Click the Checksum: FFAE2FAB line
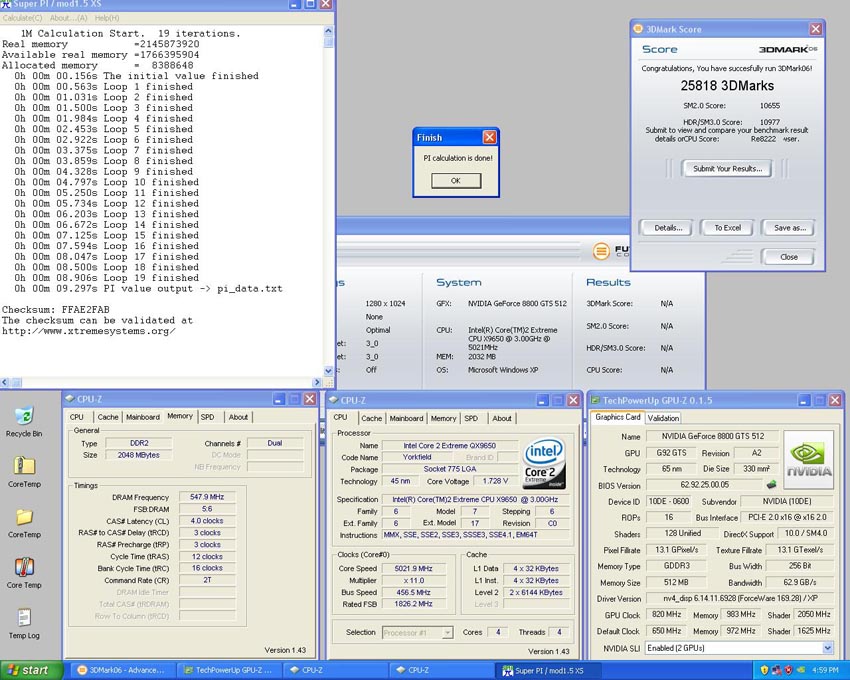 coord(56,310)
